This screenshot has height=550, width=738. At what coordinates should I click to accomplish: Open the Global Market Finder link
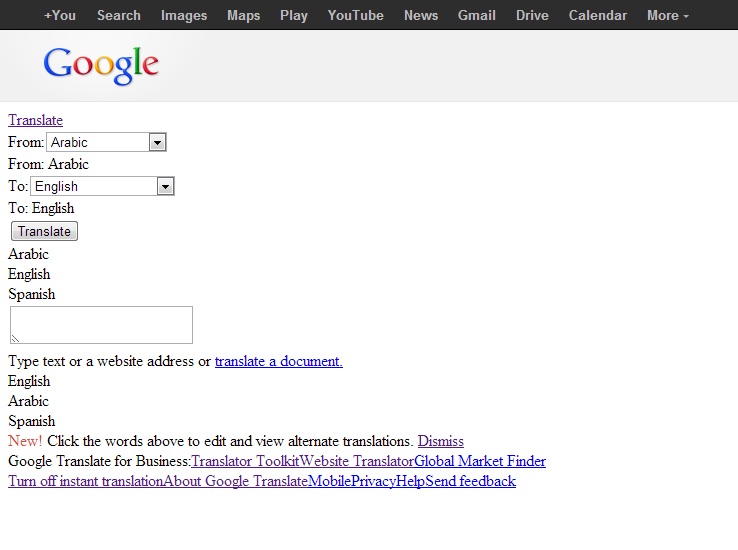(x=480, y=461)
